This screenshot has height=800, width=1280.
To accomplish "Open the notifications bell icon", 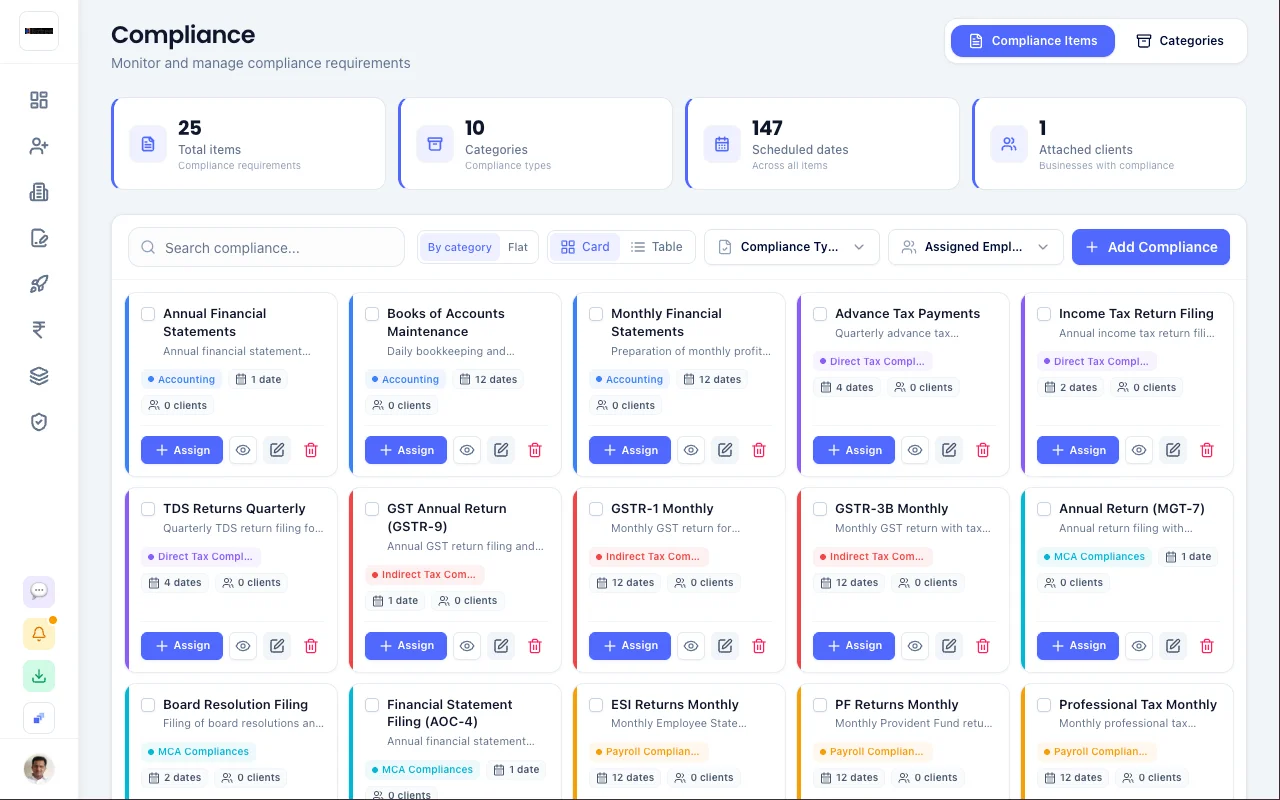I will [39, 634].
